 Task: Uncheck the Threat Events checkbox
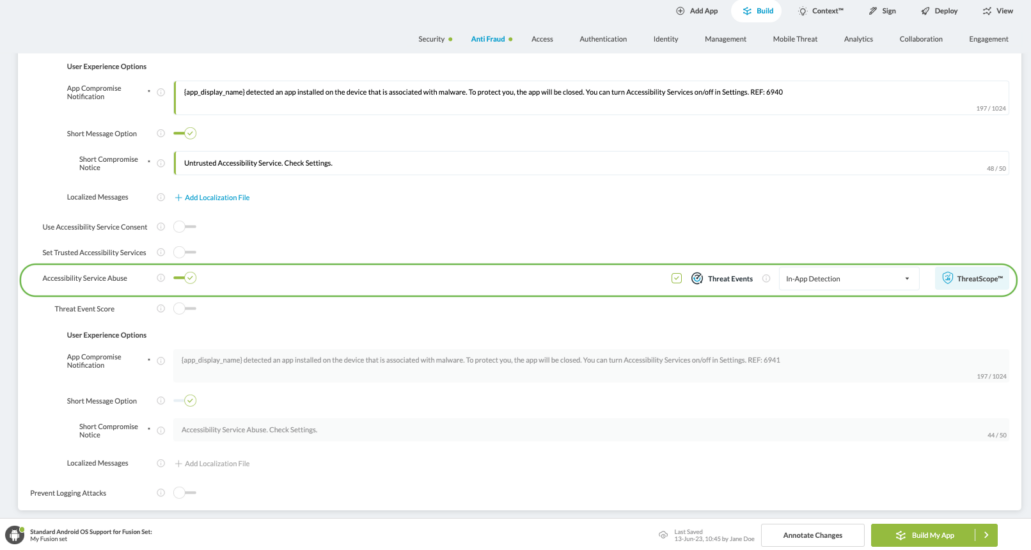click(x=677, y=279)
